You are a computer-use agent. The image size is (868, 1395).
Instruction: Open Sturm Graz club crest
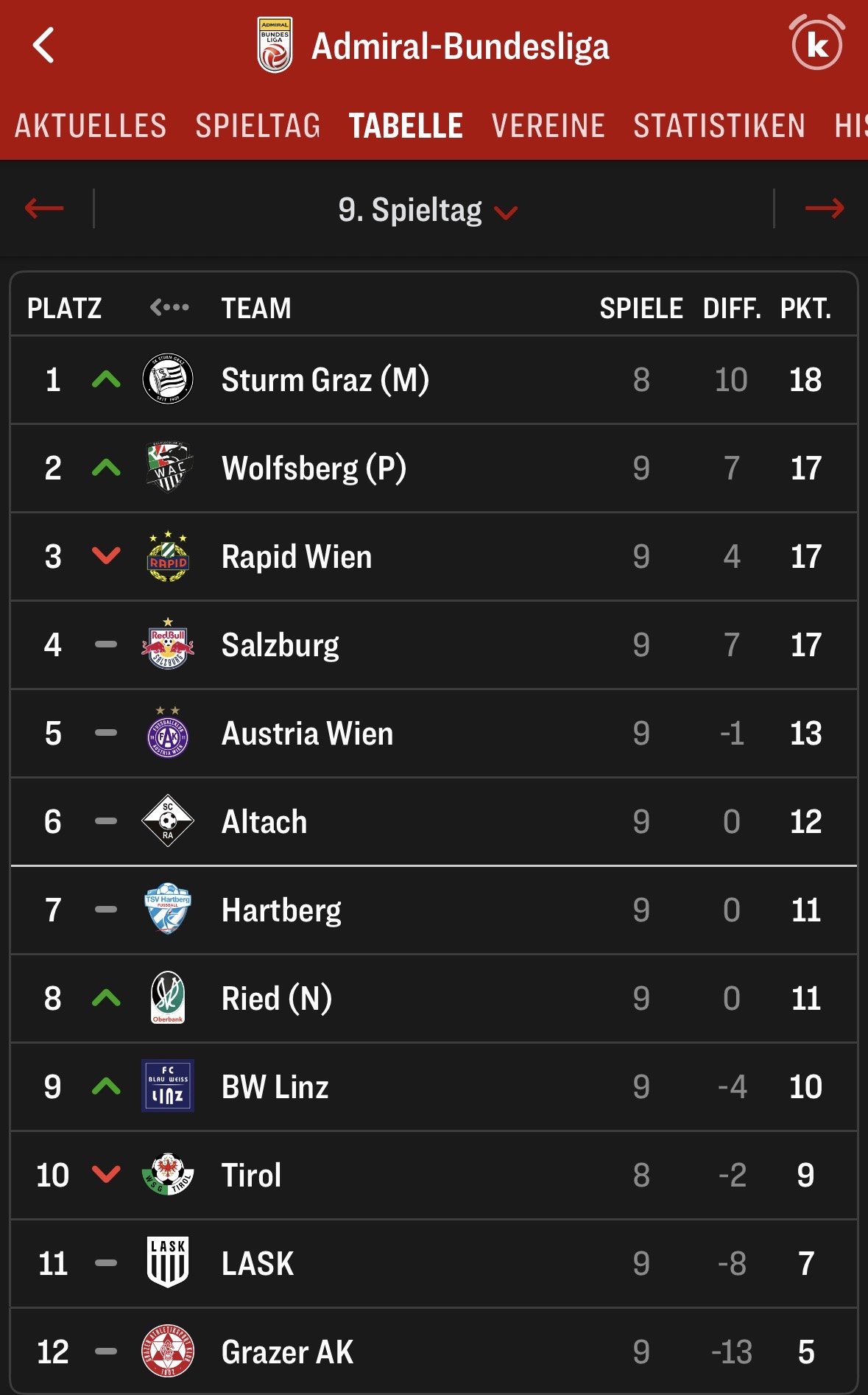click(x=168, y=379)
